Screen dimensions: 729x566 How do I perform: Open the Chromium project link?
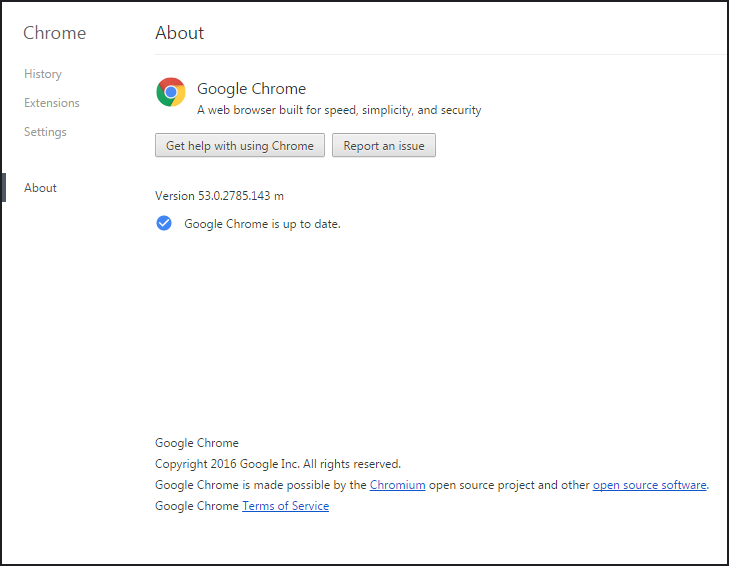click(398, 485)
